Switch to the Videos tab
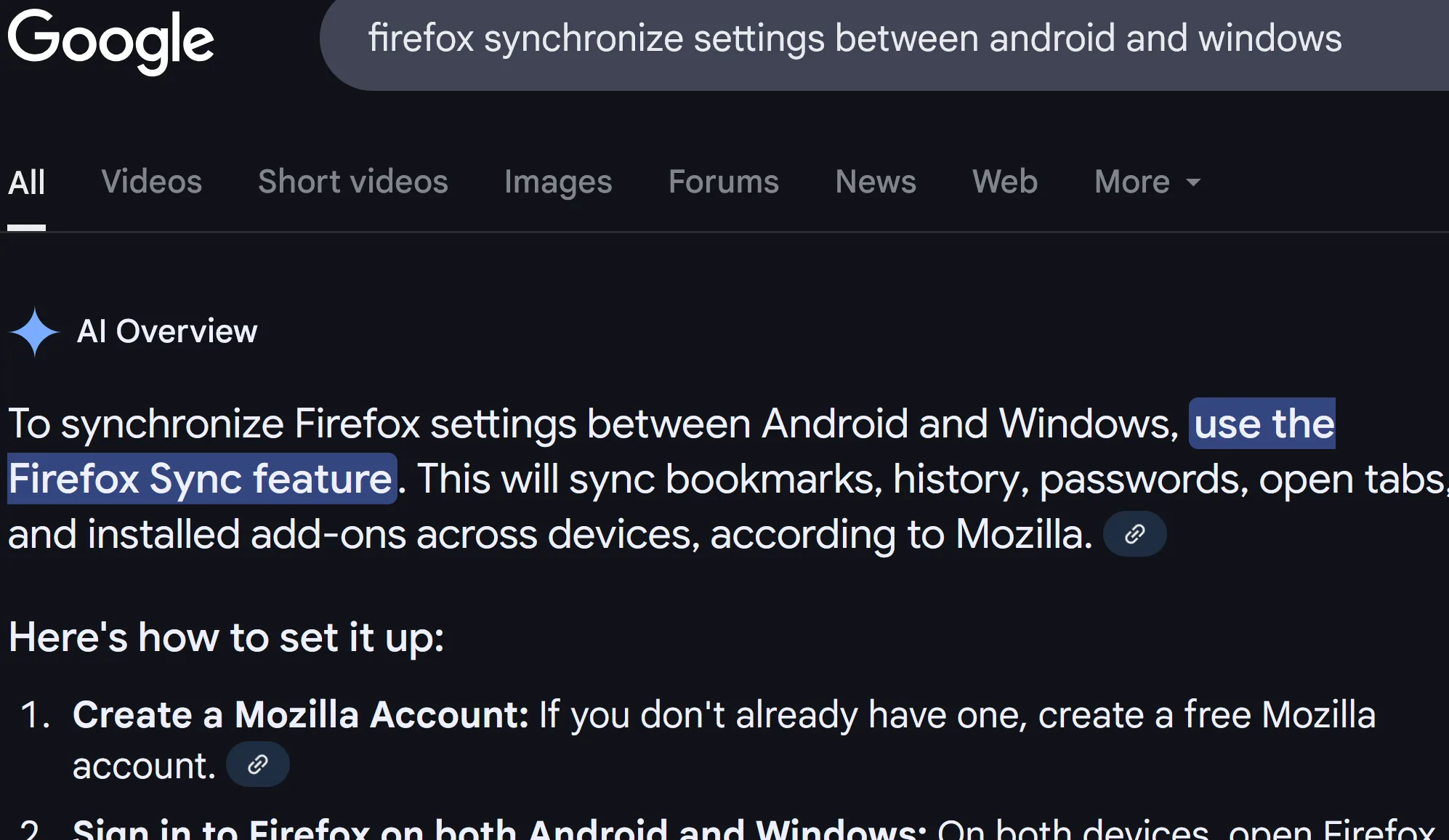This screenshot has height=840, width=1449. [152, 182]
